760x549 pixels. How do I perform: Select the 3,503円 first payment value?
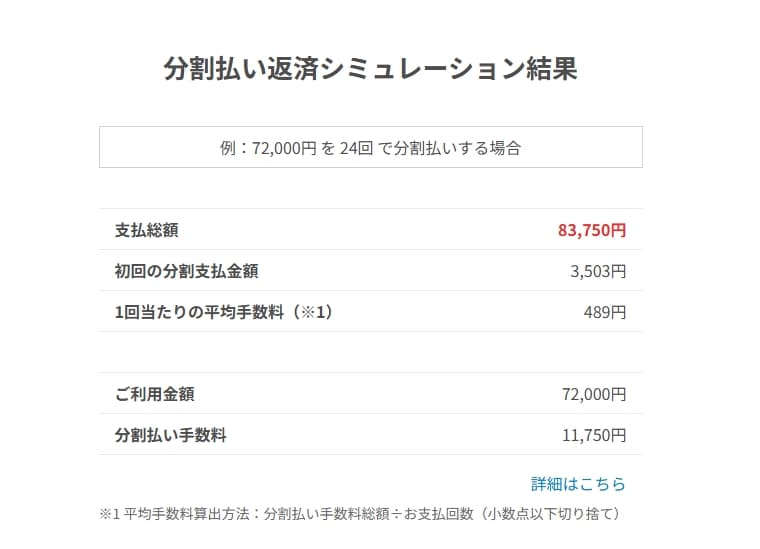click(600, 271)
